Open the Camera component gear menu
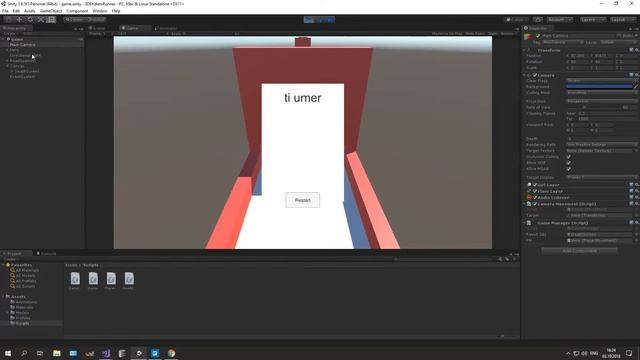This screenshot has height=360, width=640. click(637, 75)
